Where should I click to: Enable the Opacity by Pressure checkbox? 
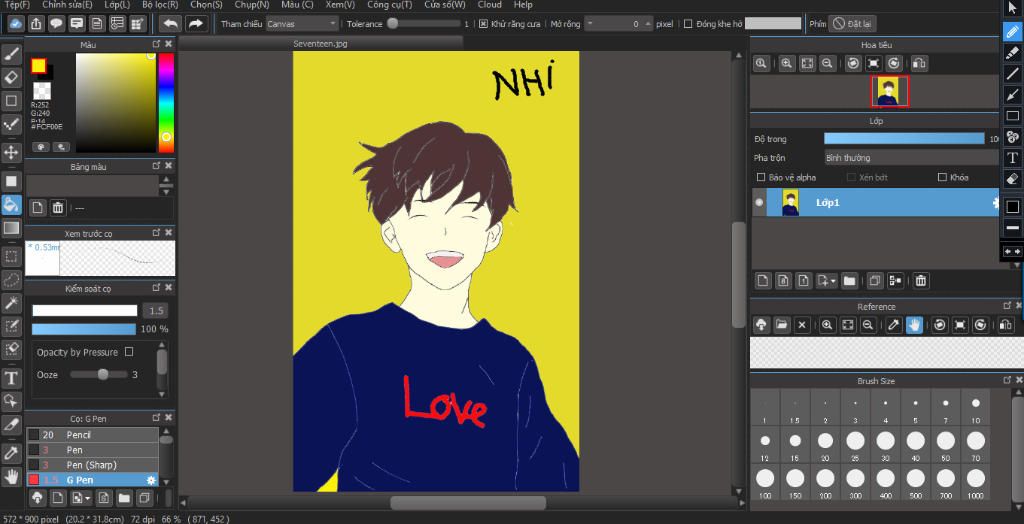(129, 352)
